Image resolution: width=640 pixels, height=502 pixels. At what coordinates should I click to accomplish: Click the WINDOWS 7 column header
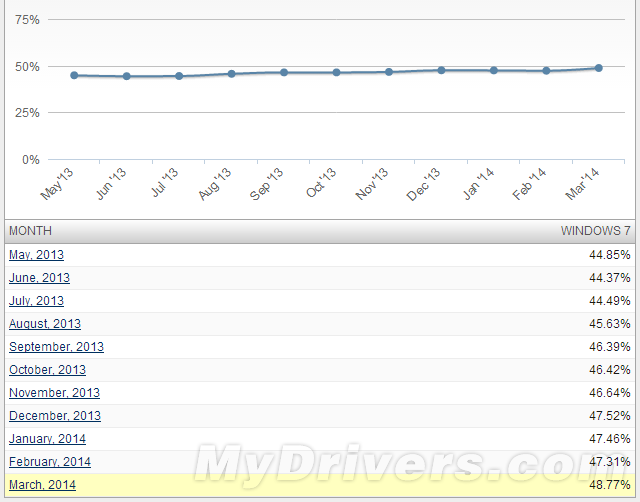click(x=595, y=231)
